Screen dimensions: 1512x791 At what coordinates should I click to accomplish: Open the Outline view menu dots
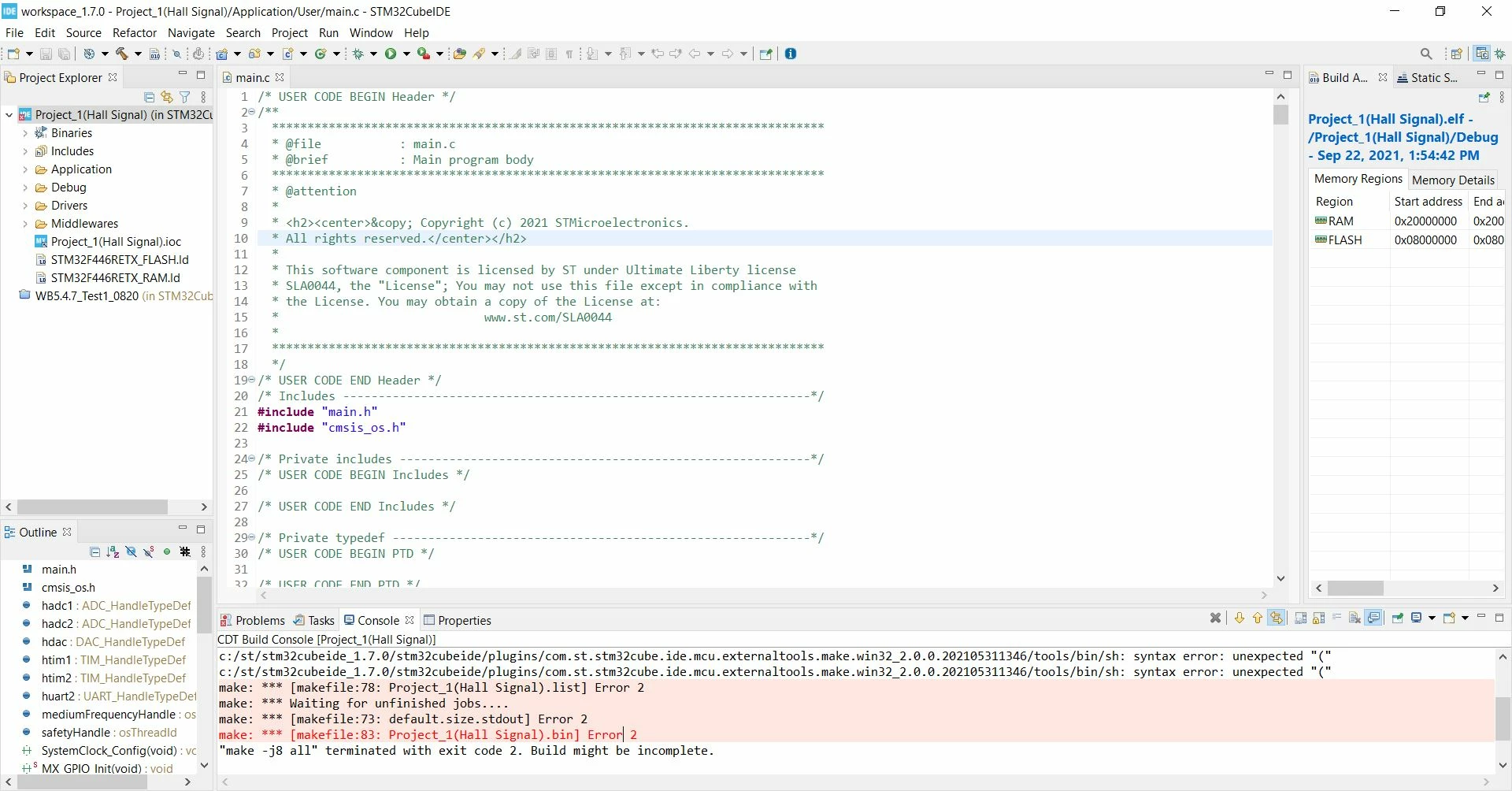tap(203, 551)
